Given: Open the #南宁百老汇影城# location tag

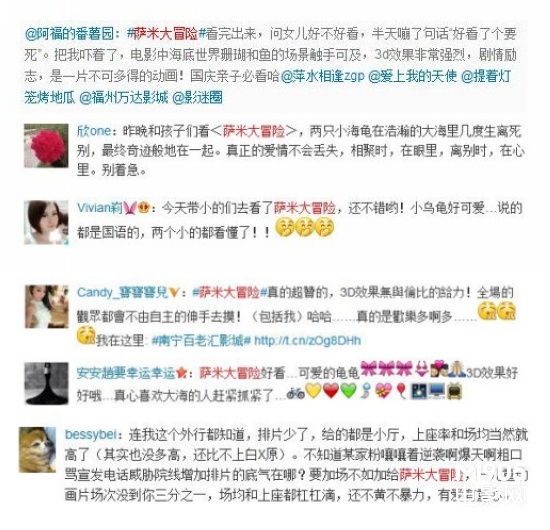Looking at the screenshot, I should 201,340.
